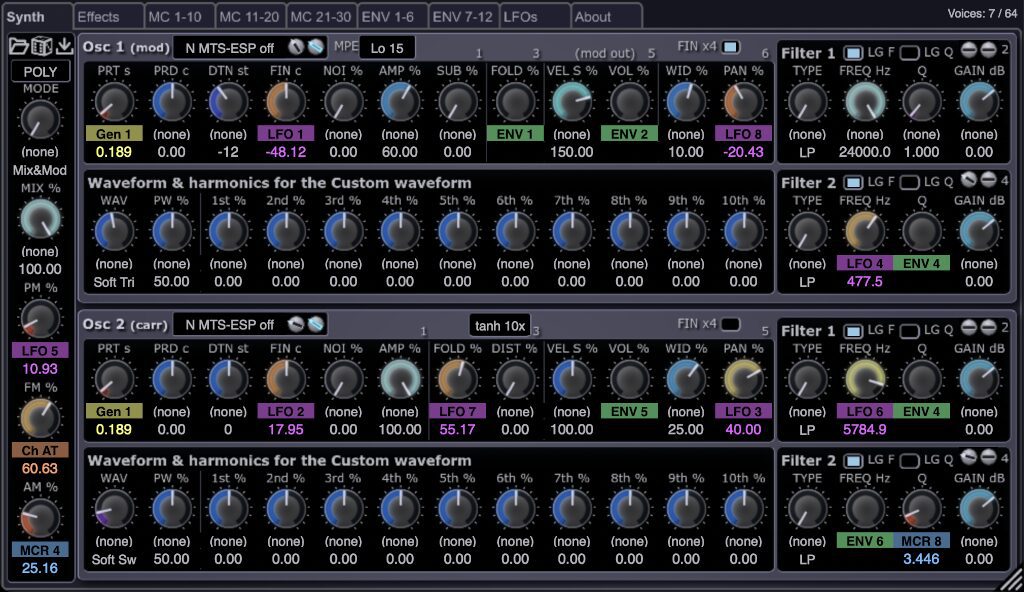Open the MPE Lo 15 selector
Viewport: 1024px width, 592px height.
pos(387,48)
